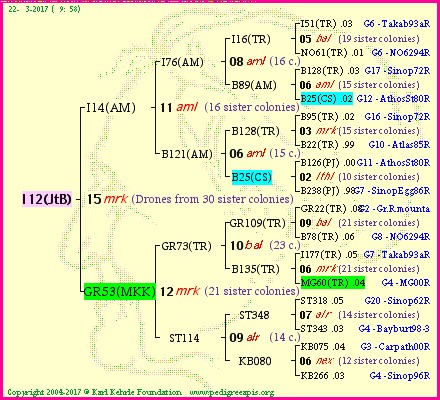Click the cyan highlighted B25(CS) node
440x400 pixels.
tap(252, 177)
